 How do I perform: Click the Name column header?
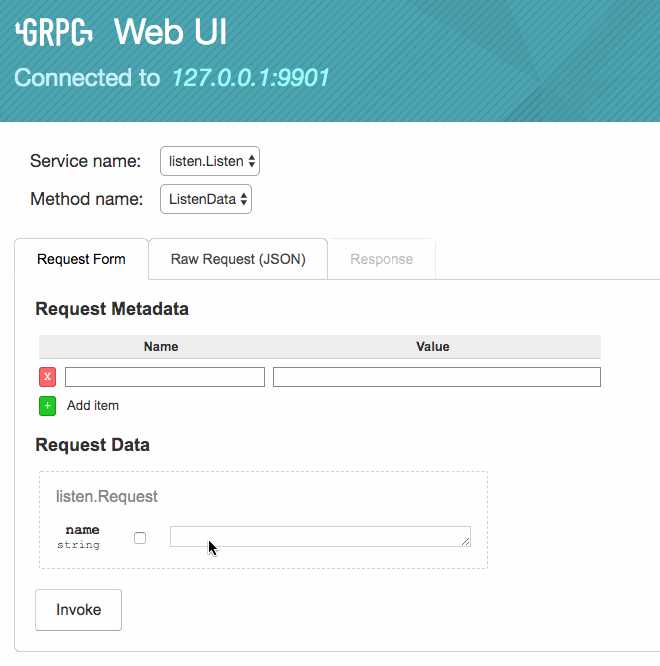click(x=161, y=347)
